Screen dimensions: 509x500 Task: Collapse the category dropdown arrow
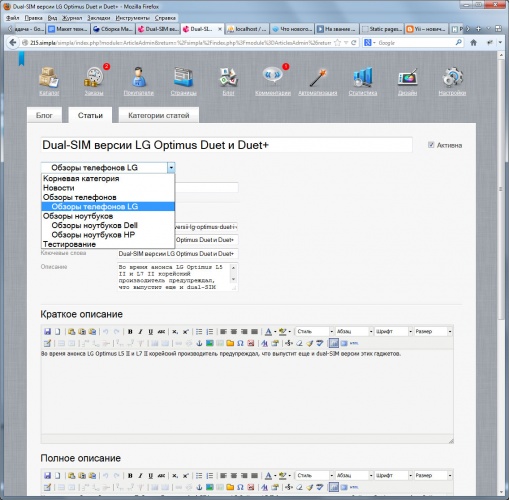[x=171, y=167]
